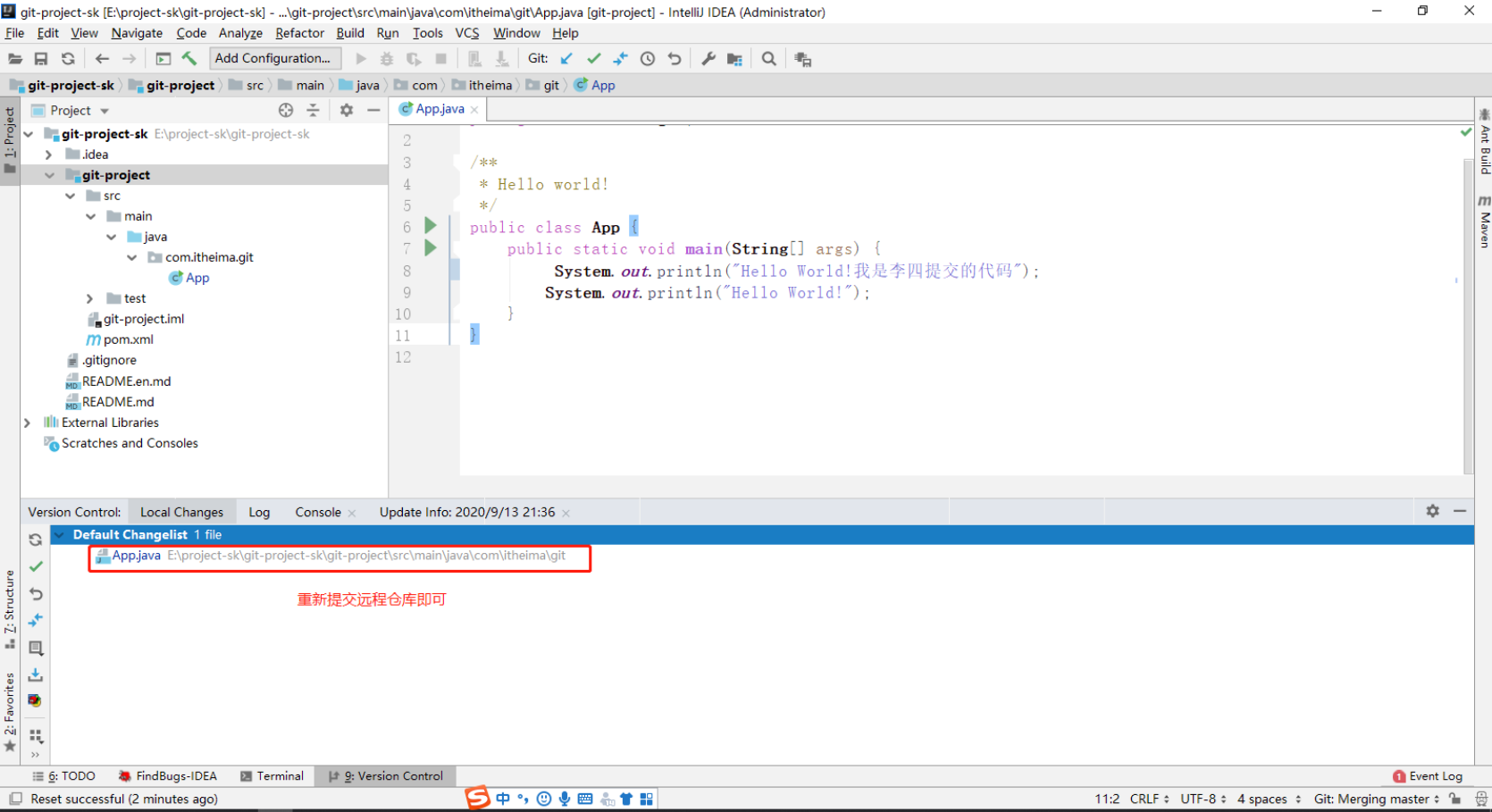Collapse the src folder in tree

(x=71, y=196)
